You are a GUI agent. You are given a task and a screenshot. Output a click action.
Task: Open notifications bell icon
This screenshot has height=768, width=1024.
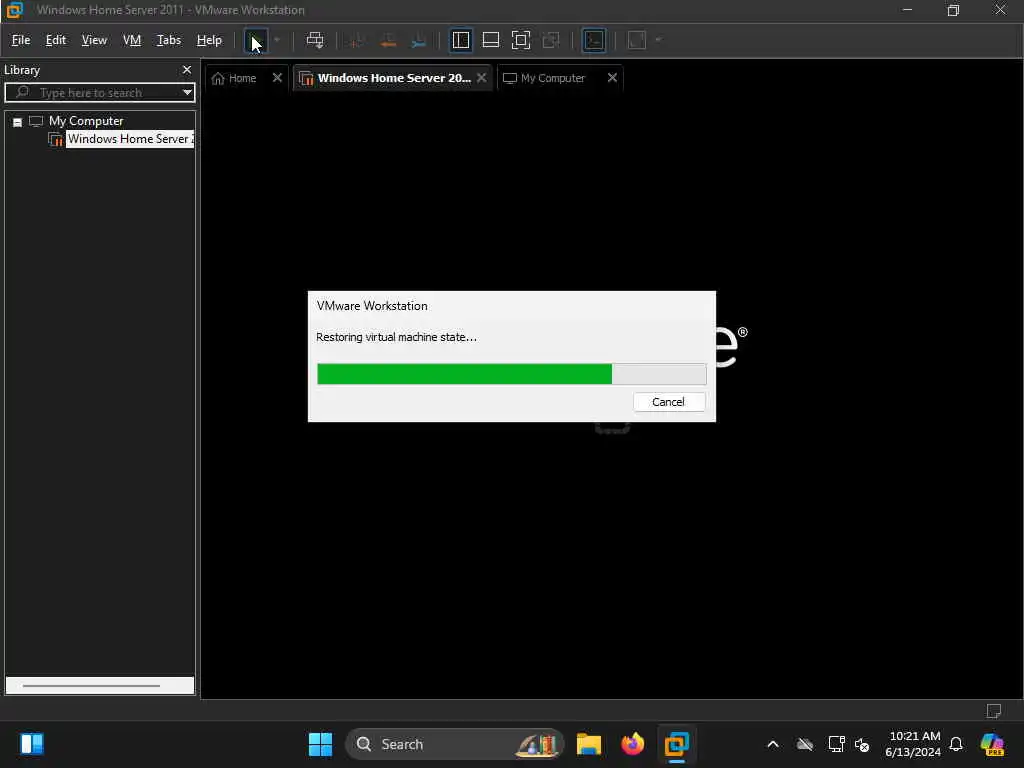pyautogui.click(x=956, y=744)
